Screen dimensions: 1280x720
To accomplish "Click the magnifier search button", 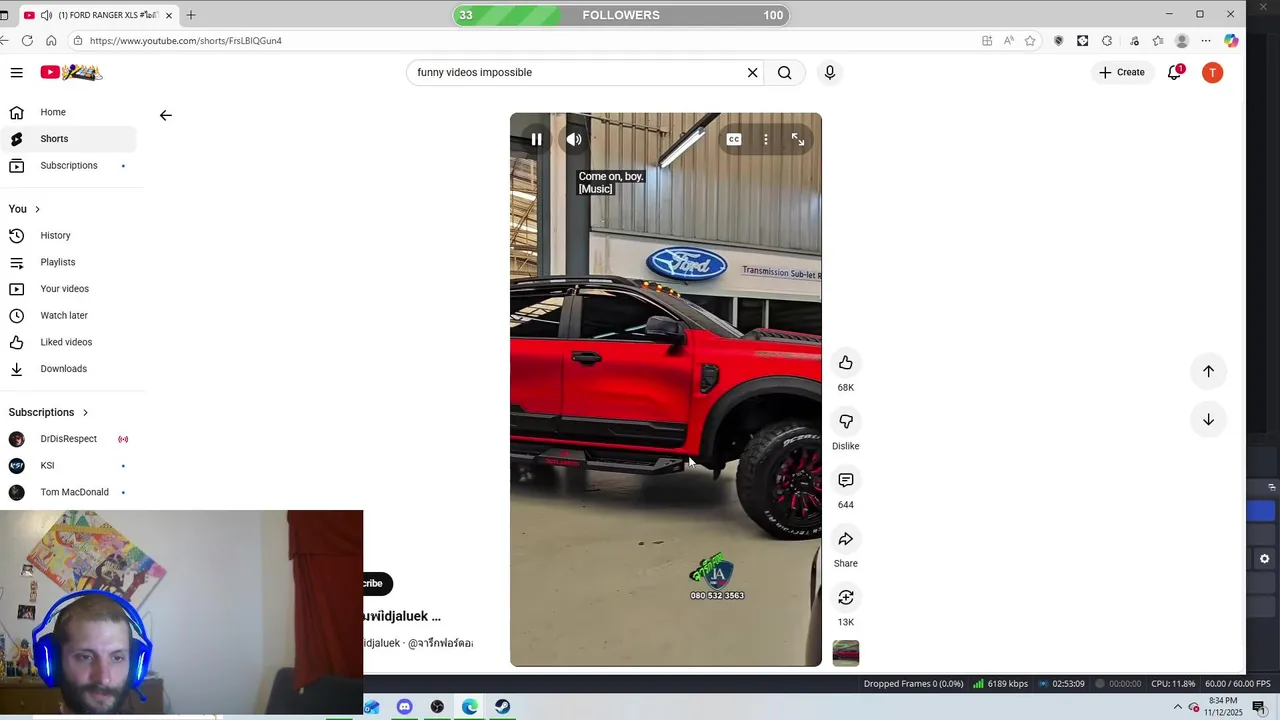I will pos(785,72).
